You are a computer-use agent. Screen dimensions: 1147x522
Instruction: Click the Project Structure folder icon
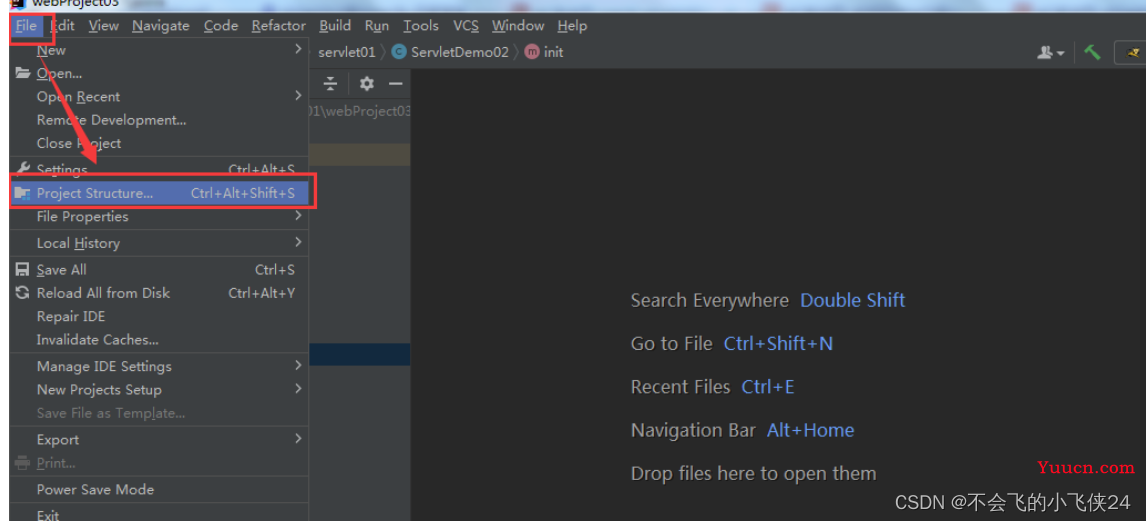pyautogui.click(x=23, y=193)
